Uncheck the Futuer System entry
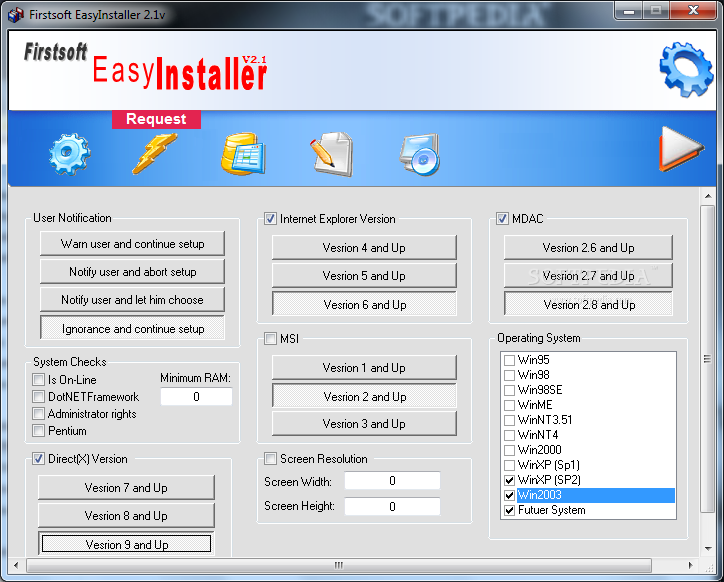Viewport: 724px width, 582px height. [x=509, y=510]
